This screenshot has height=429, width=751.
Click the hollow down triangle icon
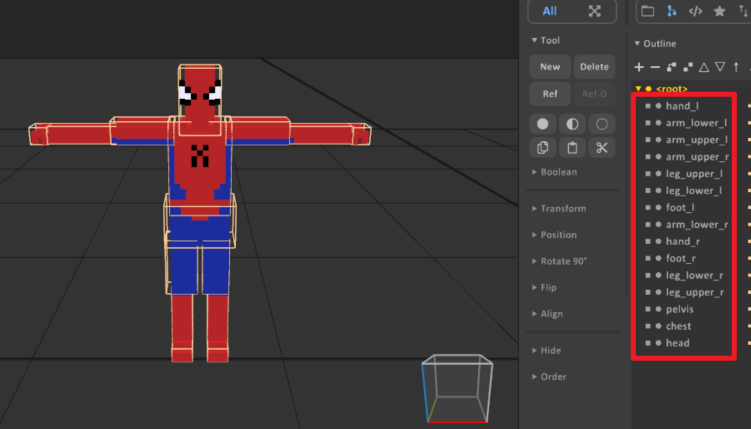coord(720,67)
